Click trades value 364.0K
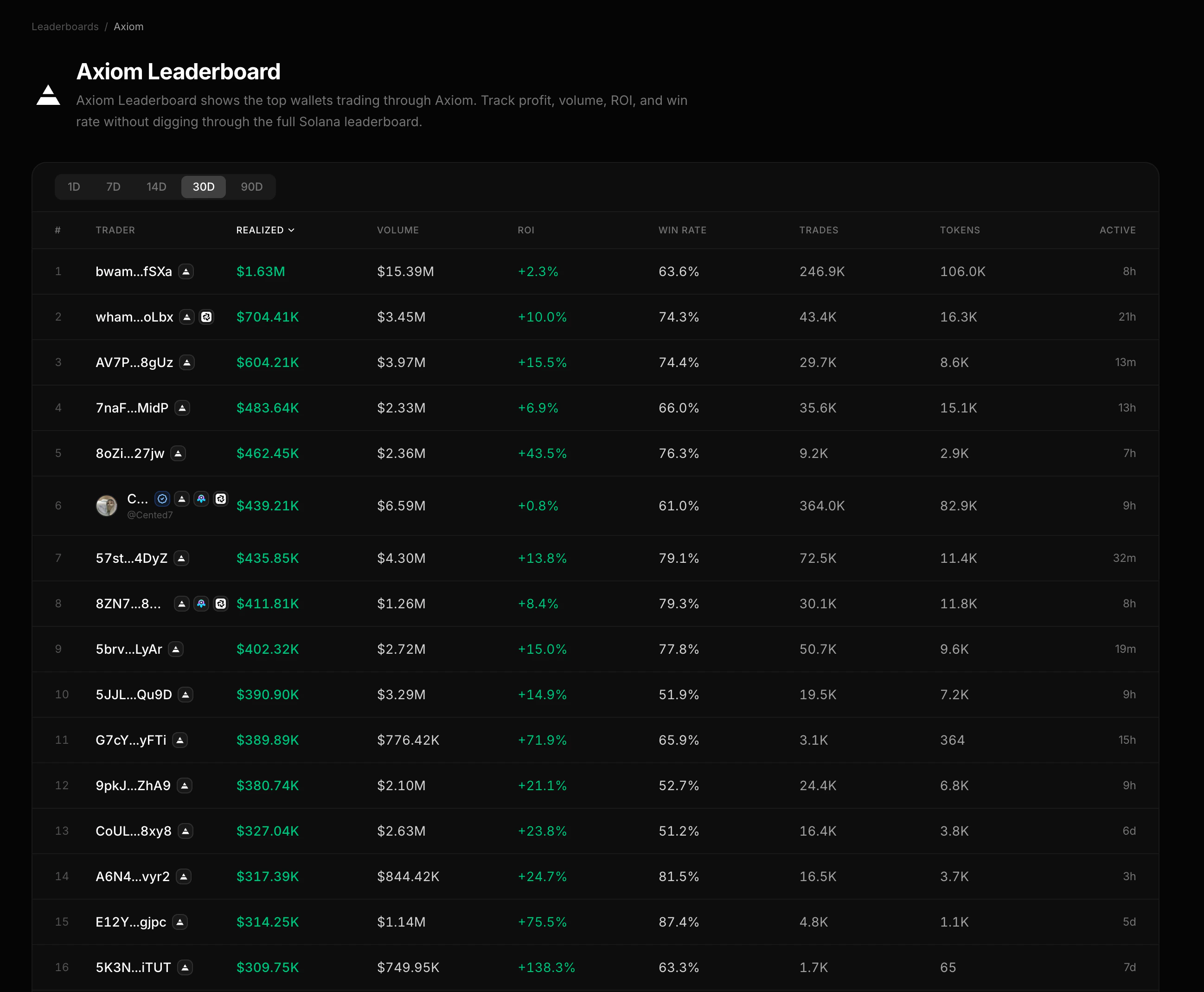This screenshot has height=992, width=1204. pyautogui.click(x=822, y=506)
